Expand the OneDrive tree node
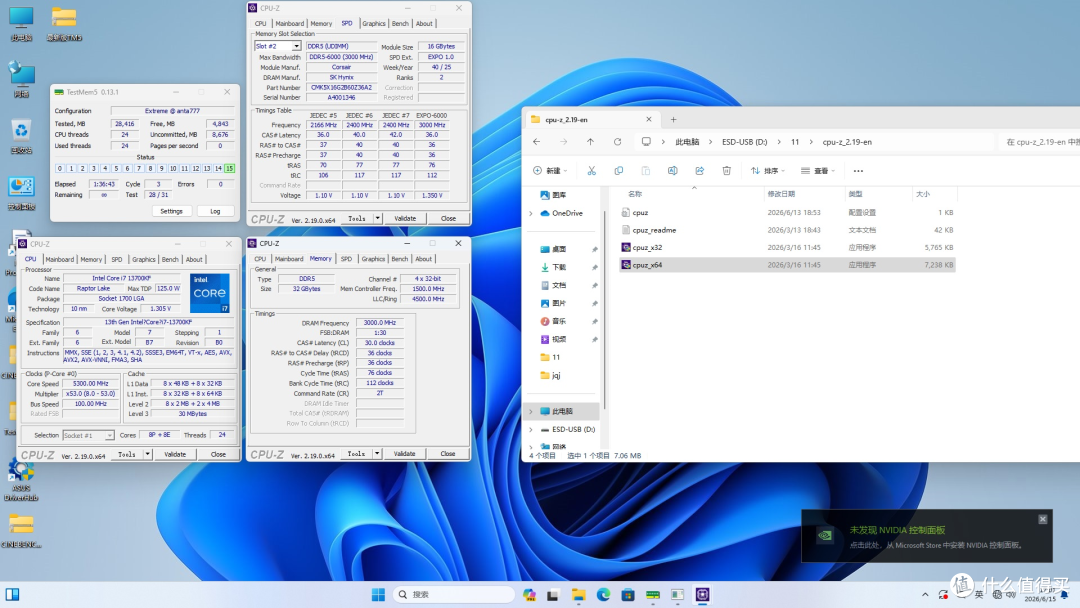Viewport: 1080px width, 608px height. coord(531,213)
